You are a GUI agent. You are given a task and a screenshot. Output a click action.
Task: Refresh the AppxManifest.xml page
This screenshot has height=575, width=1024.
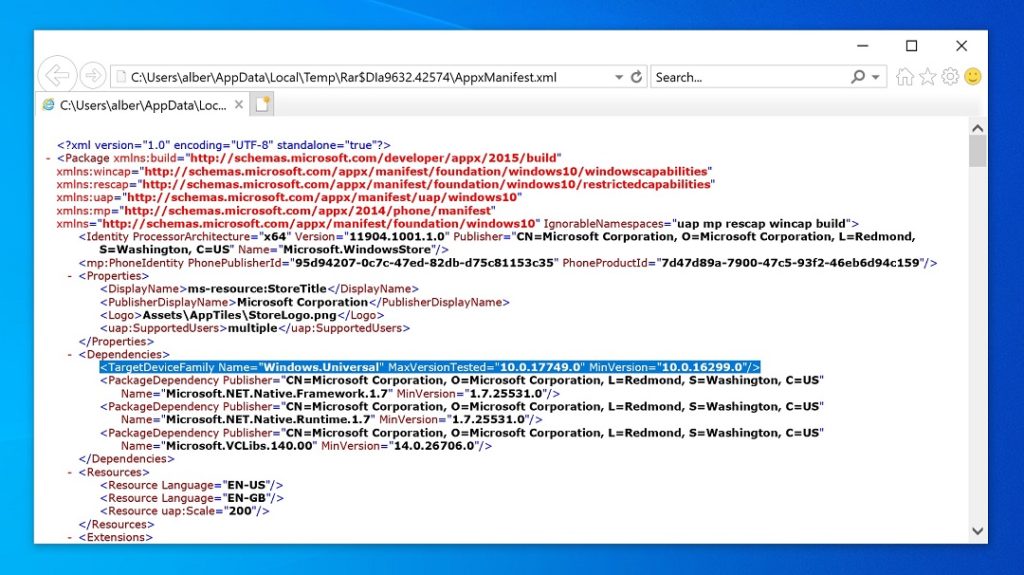tap(636, 77)
